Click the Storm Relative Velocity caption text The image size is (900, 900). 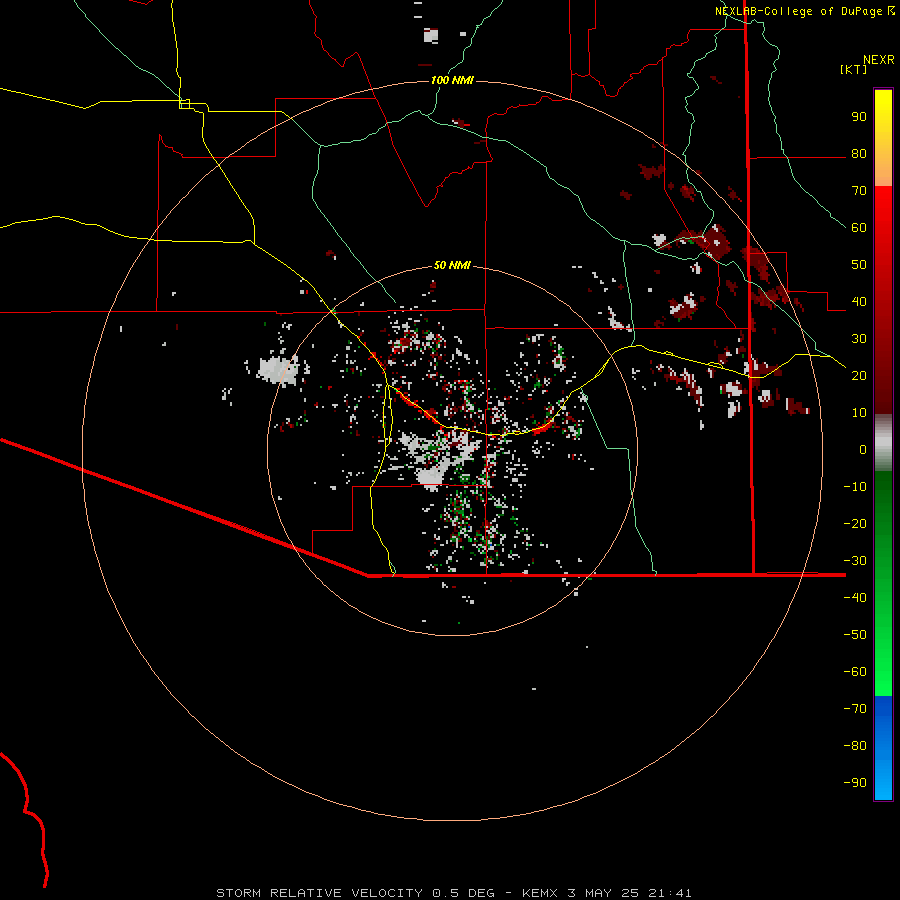(453, 893)
